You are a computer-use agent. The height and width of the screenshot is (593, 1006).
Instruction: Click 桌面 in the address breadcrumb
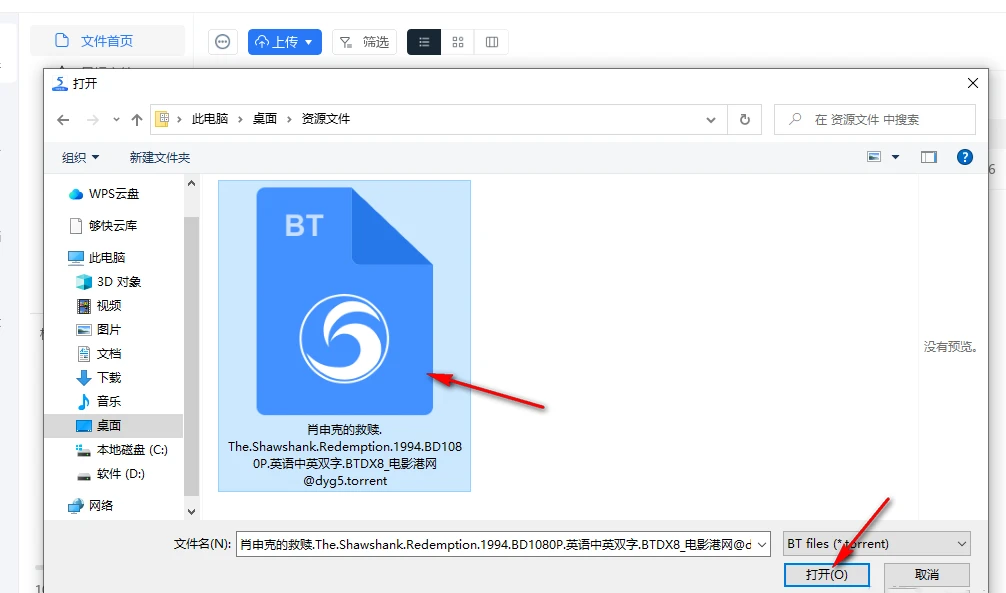[x=265, y=119]
